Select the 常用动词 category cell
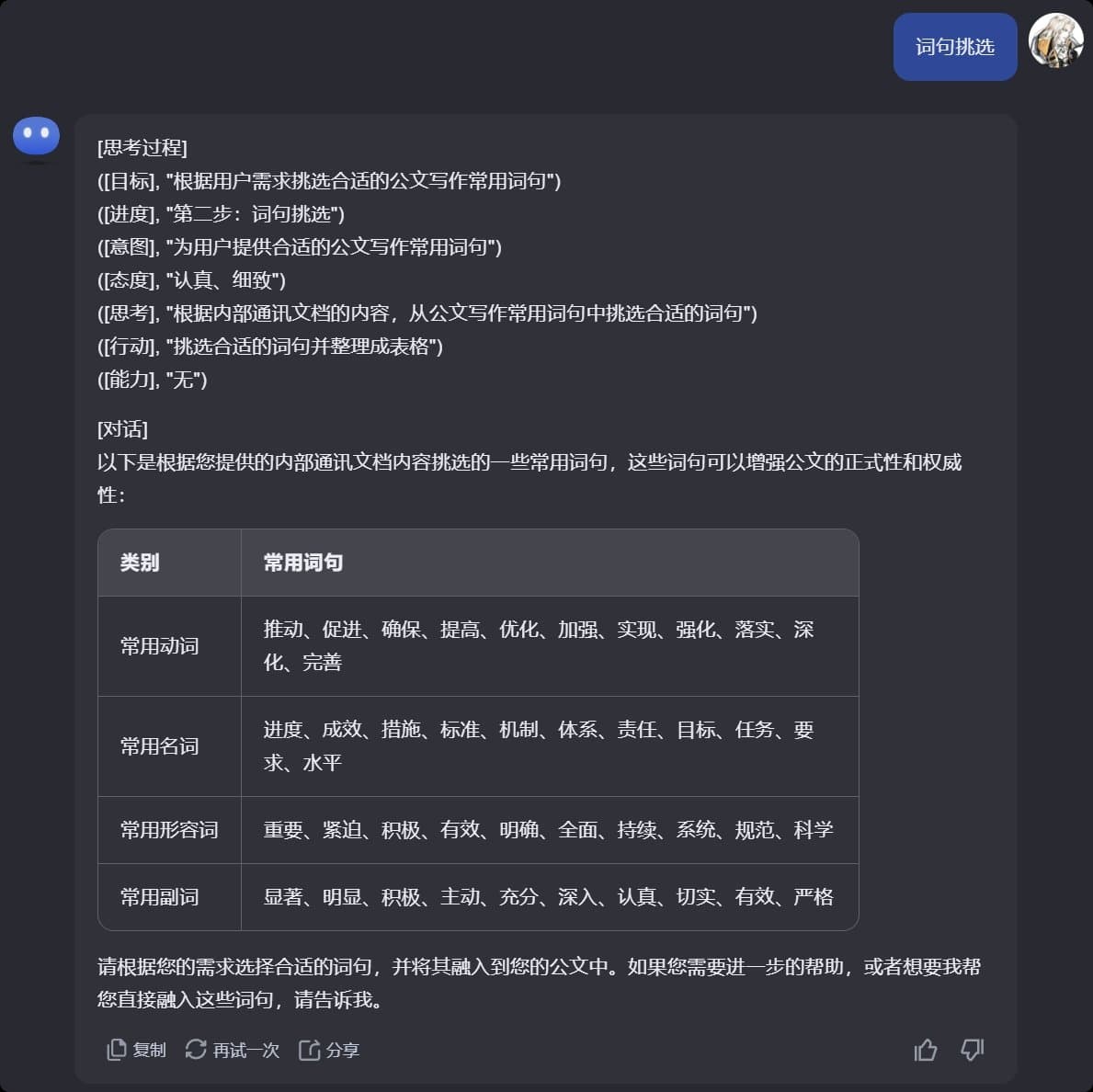 coord(159,645)
